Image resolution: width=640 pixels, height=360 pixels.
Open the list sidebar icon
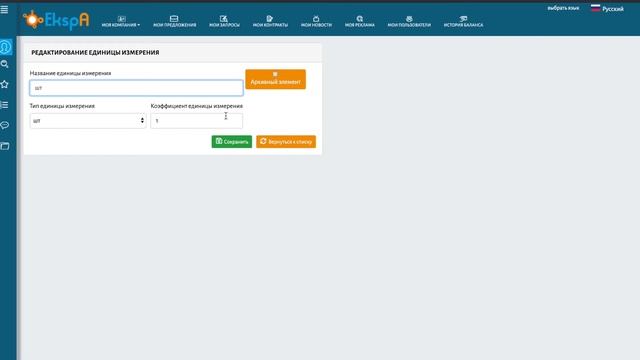click(x=4, y=105)
